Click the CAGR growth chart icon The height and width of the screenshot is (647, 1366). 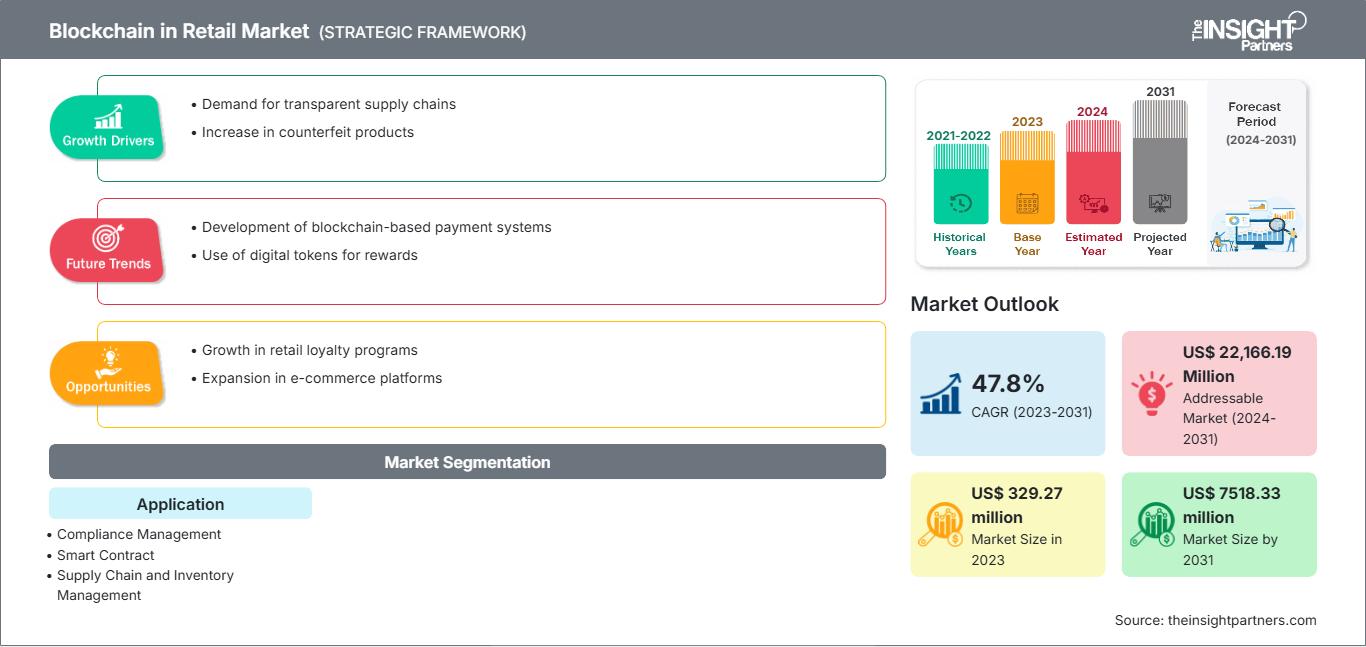pyautogui.click(x=941, y=393)
